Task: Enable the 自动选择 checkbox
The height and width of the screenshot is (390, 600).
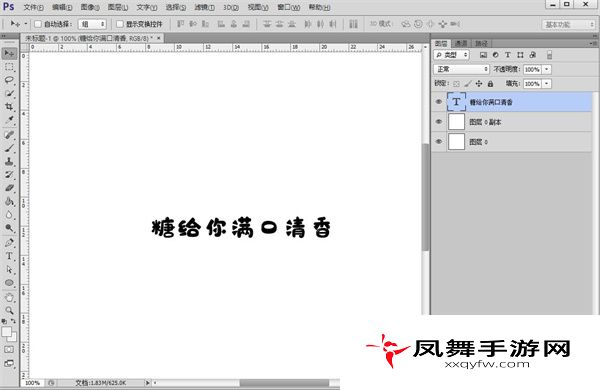Action: pyautogui.click(x=38, y=24)
